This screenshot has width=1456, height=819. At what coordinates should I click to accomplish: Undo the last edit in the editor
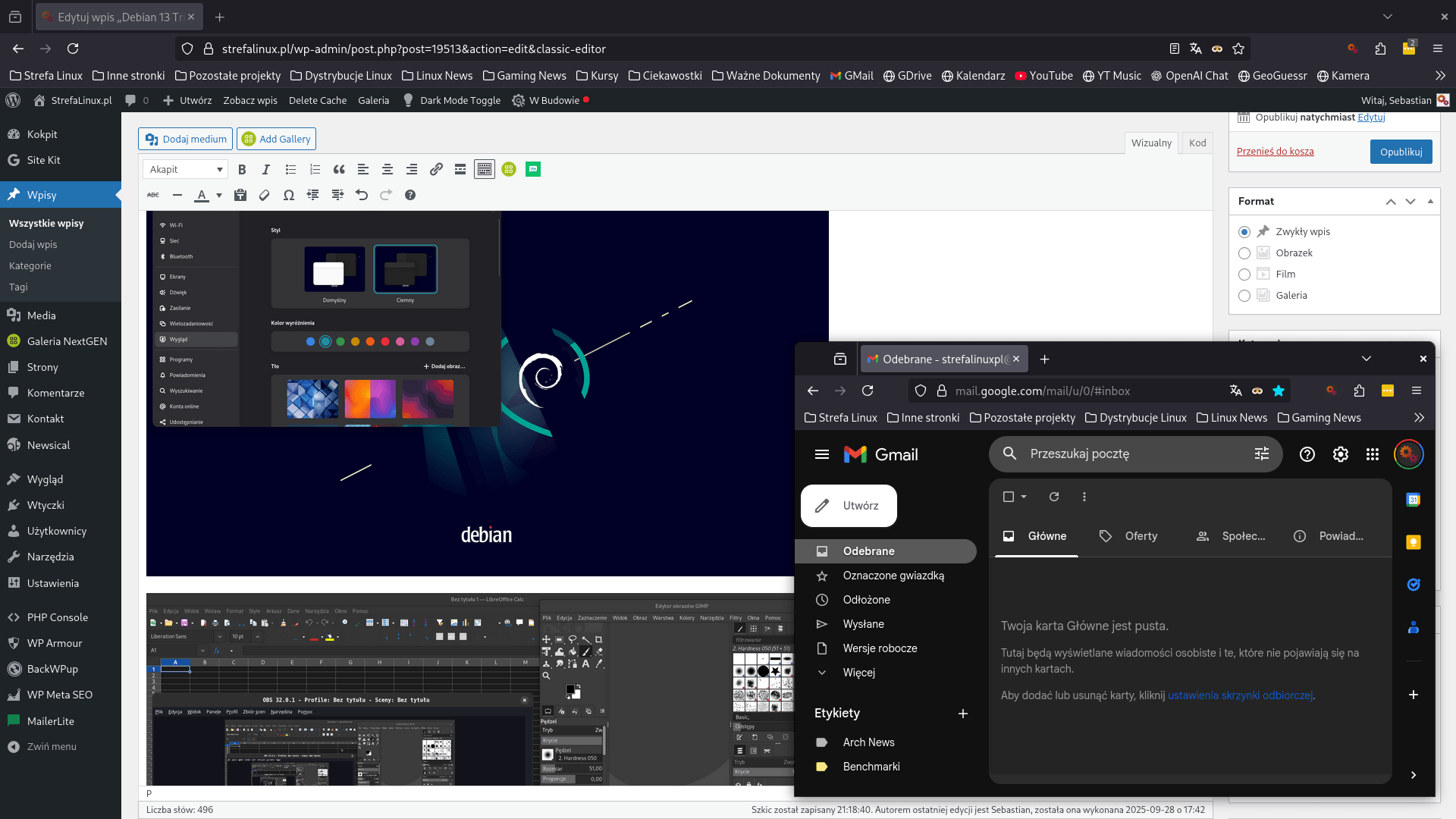362,196
